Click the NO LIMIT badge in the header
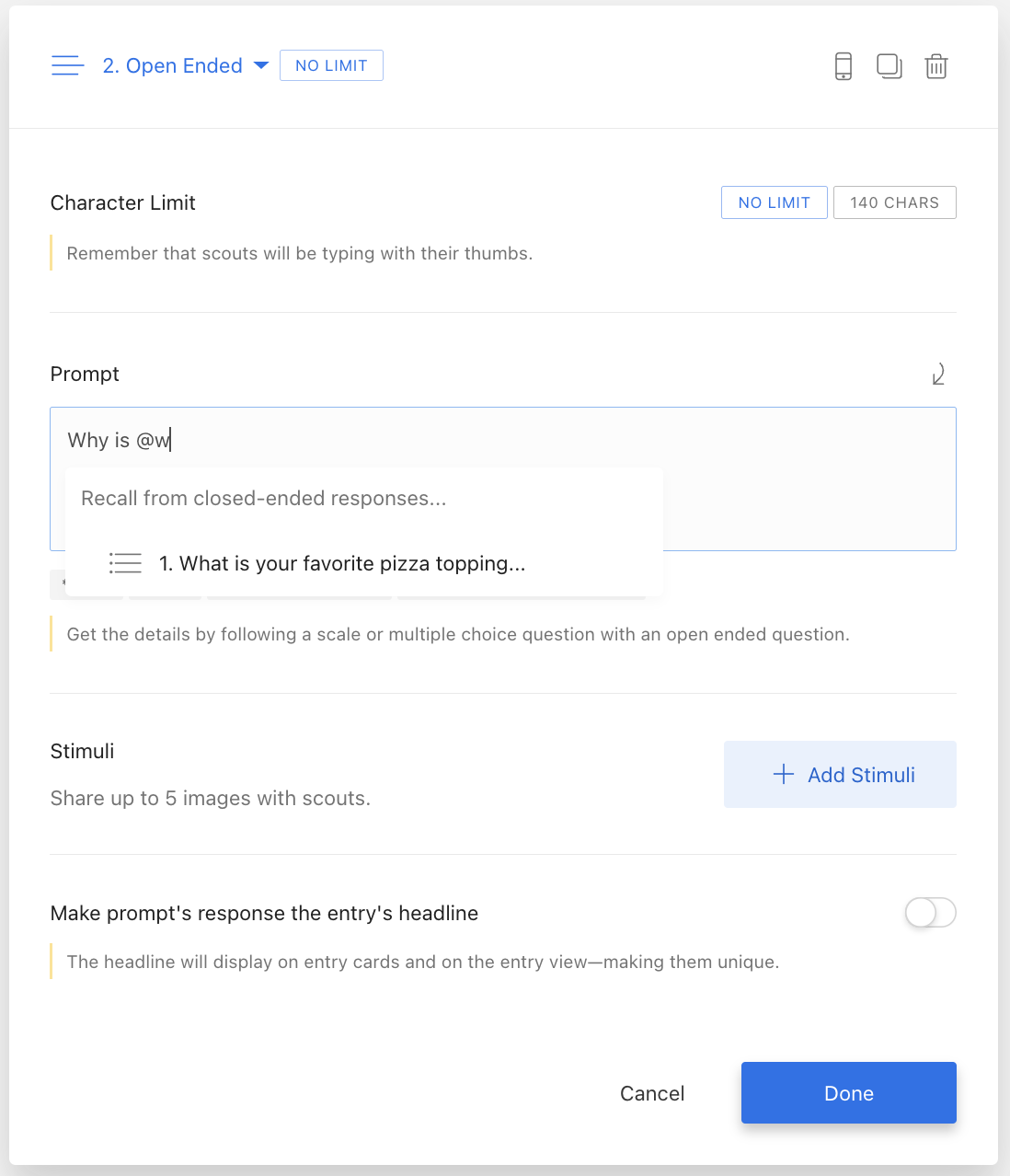Viewport: 1010px width, 1176px height. pos(331,65)
